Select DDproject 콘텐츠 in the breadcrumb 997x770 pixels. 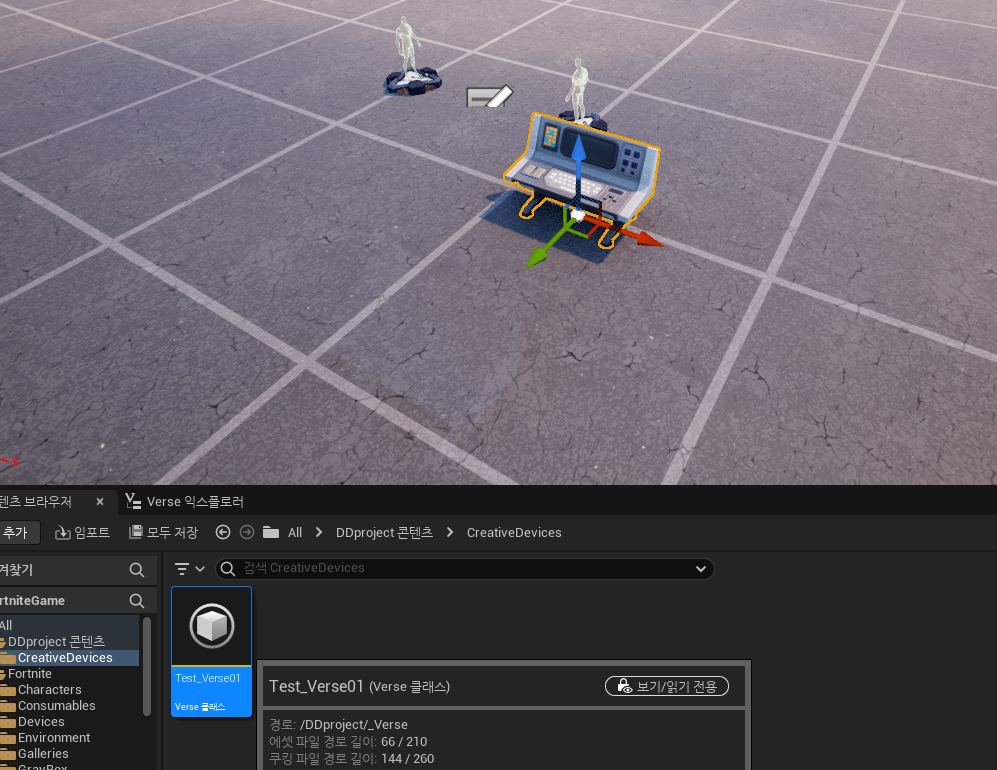[385, 533]
